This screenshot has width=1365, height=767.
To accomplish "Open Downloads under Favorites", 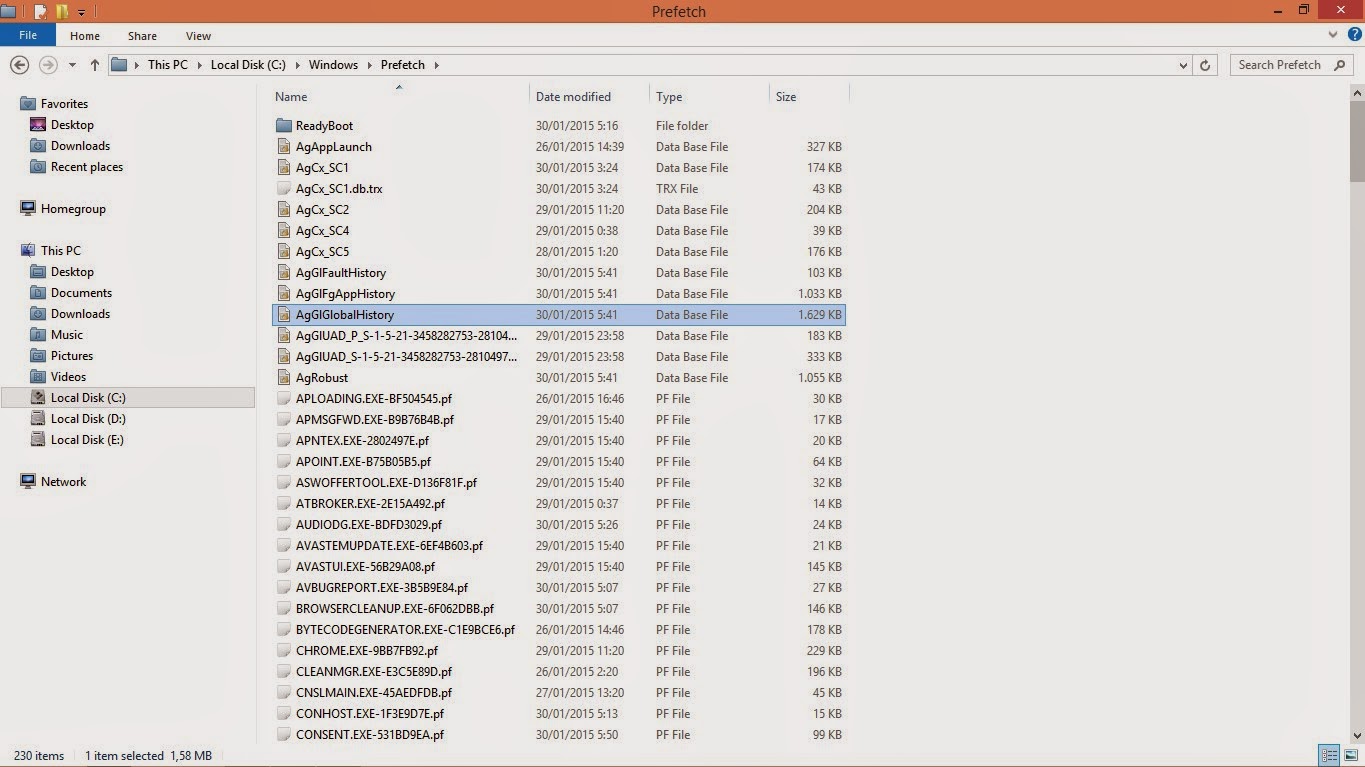I will click(80, 146).
